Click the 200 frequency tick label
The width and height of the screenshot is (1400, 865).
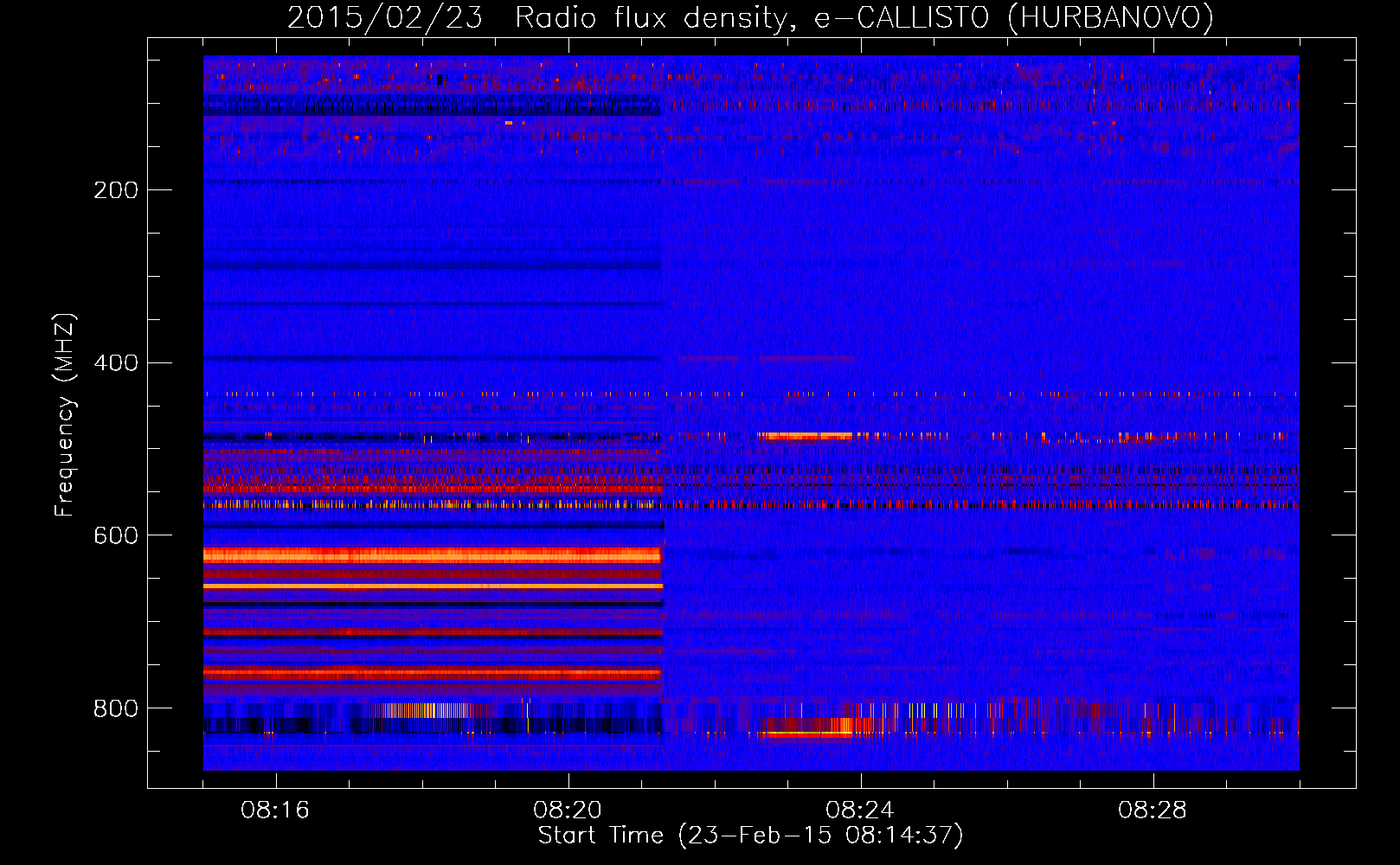pyautogui.click(x=116, y=190)
